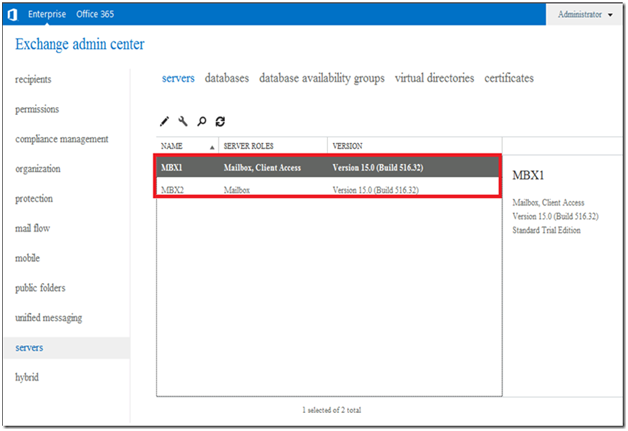Open the certificates tab
The width and height of the screenshot is (628, 431).
509,78
